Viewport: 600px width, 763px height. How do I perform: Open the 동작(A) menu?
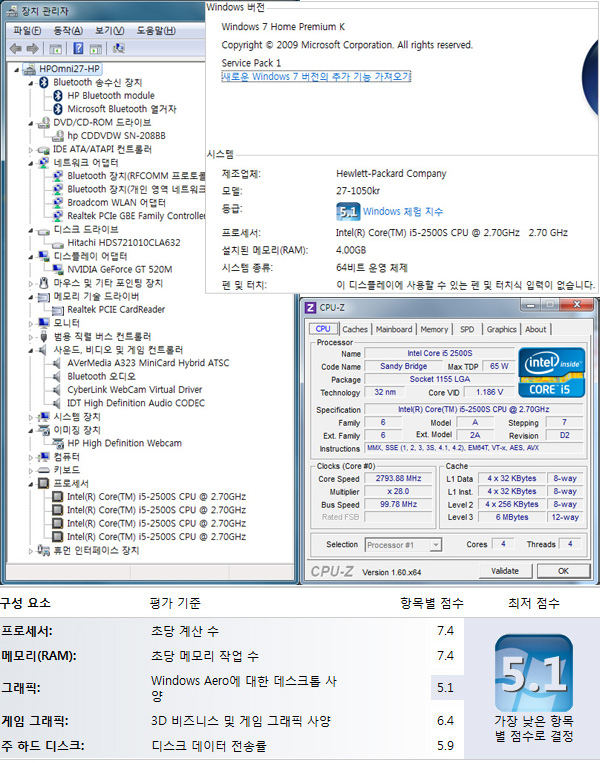pyautogui.click(x=68, y=31)
